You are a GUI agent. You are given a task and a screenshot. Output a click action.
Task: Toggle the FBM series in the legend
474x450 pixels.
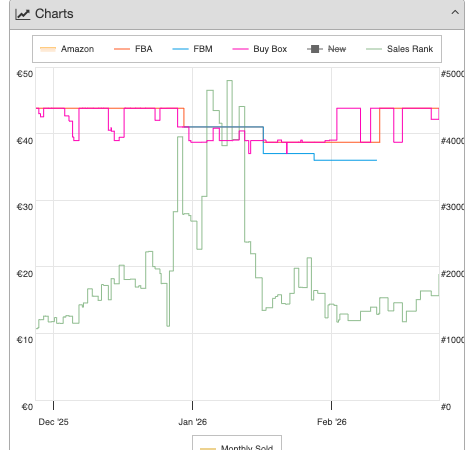click(192, 49)
